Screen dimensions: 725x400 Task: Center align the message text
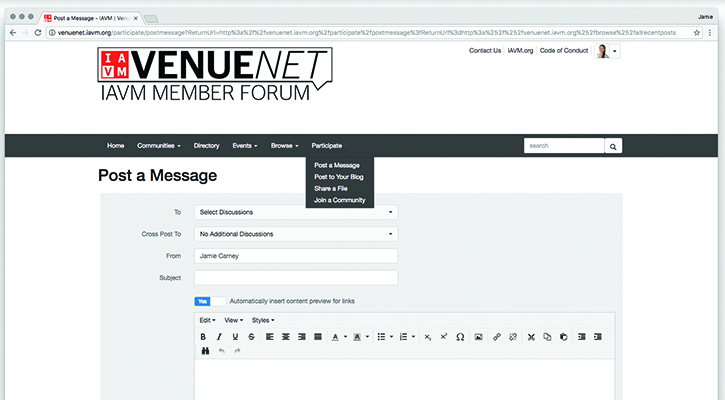pos(286,337)
